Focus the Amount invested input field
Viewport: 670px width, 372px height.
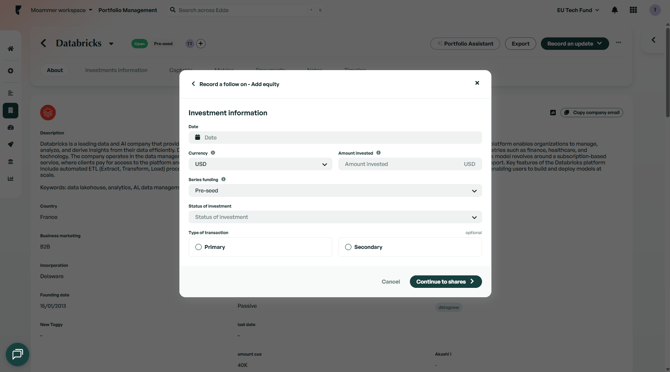[410, 164]
